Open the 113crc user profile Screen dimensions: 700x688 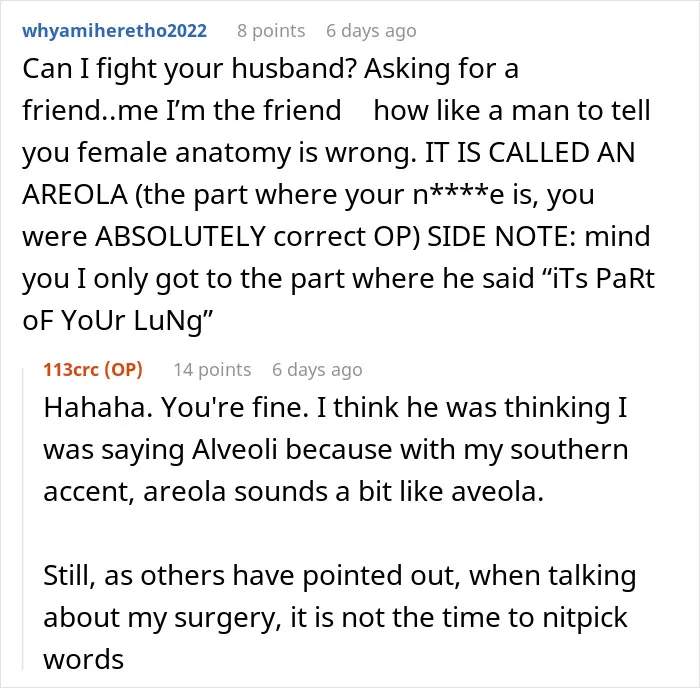tap(71, 370)
